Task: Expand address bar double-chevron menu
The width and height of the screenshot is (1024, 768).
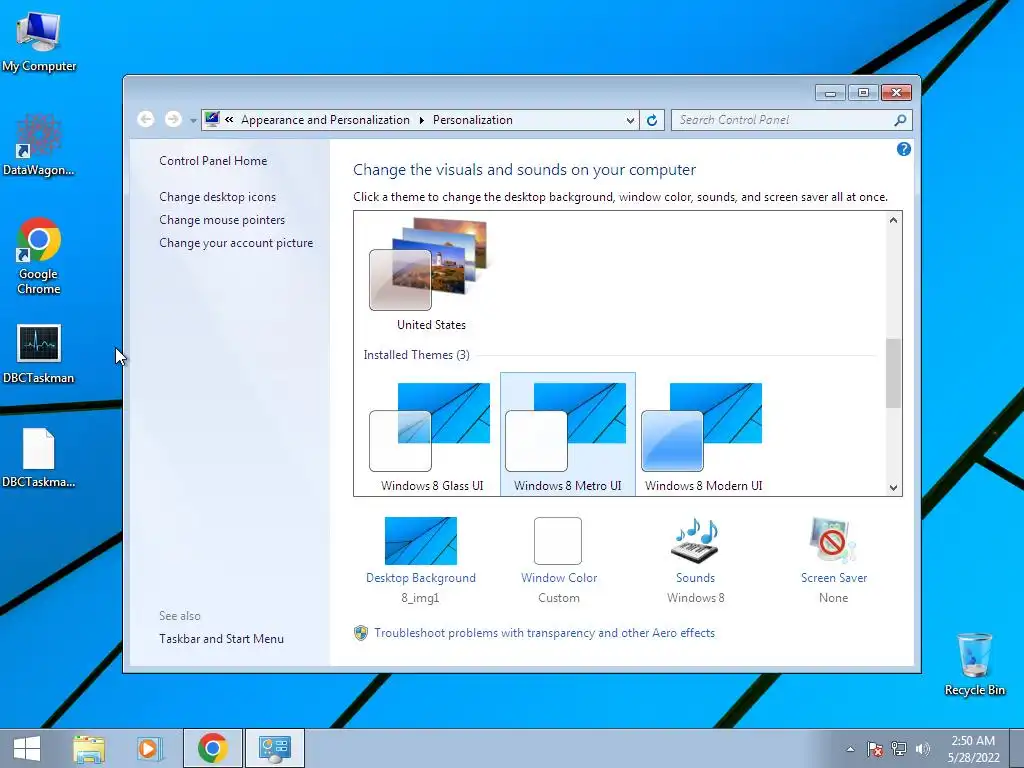Action: (x=229, y=120)
